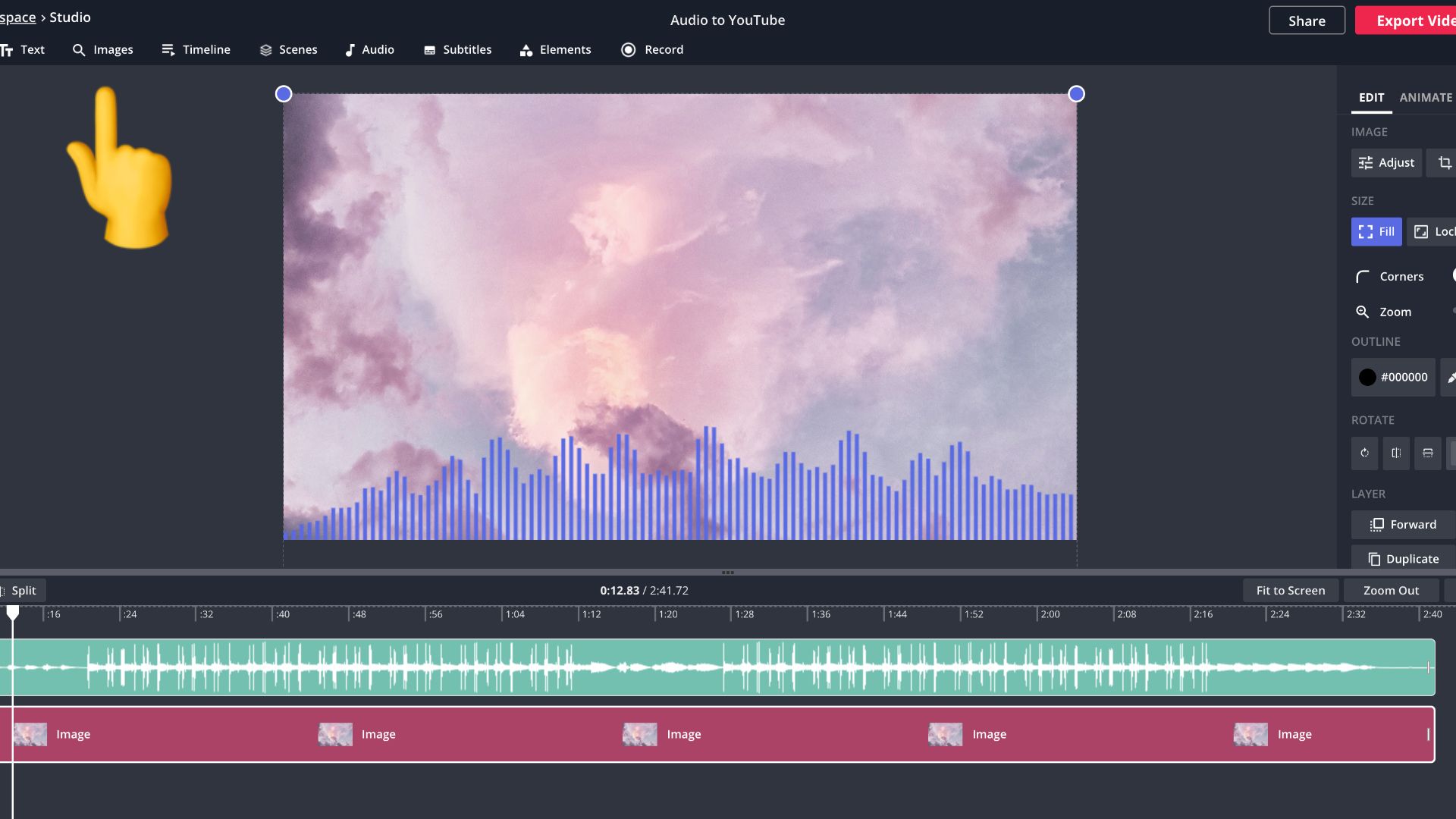Click the flip horizontal icon
The height and width of the screenshot is (819, 1456).
pyautogui.click(x=1396, y=453)
